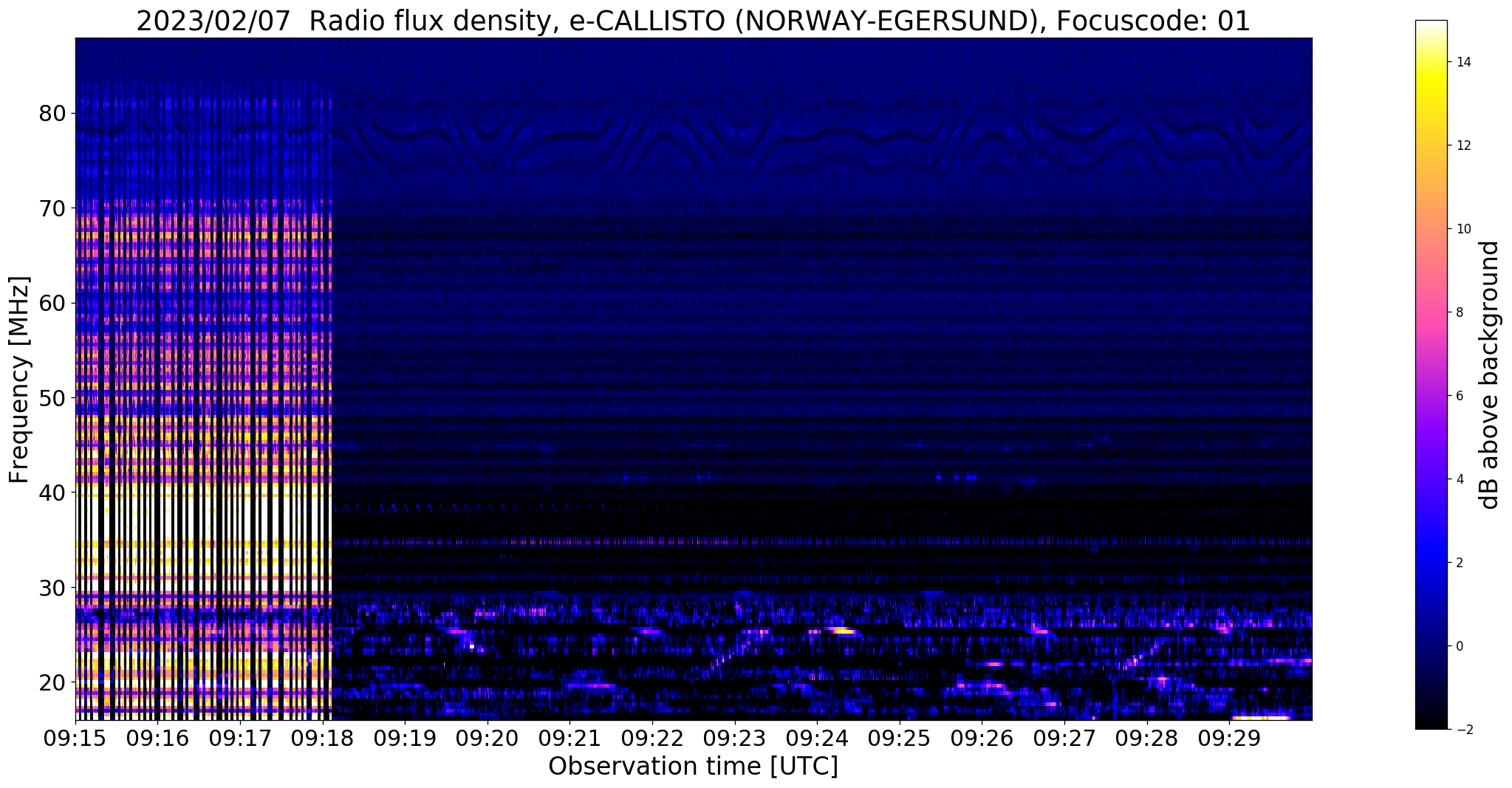This screenshot has width=1512, height=788.
Task: Click the 09:27 time tick label
Action: tap(1064, 738)
